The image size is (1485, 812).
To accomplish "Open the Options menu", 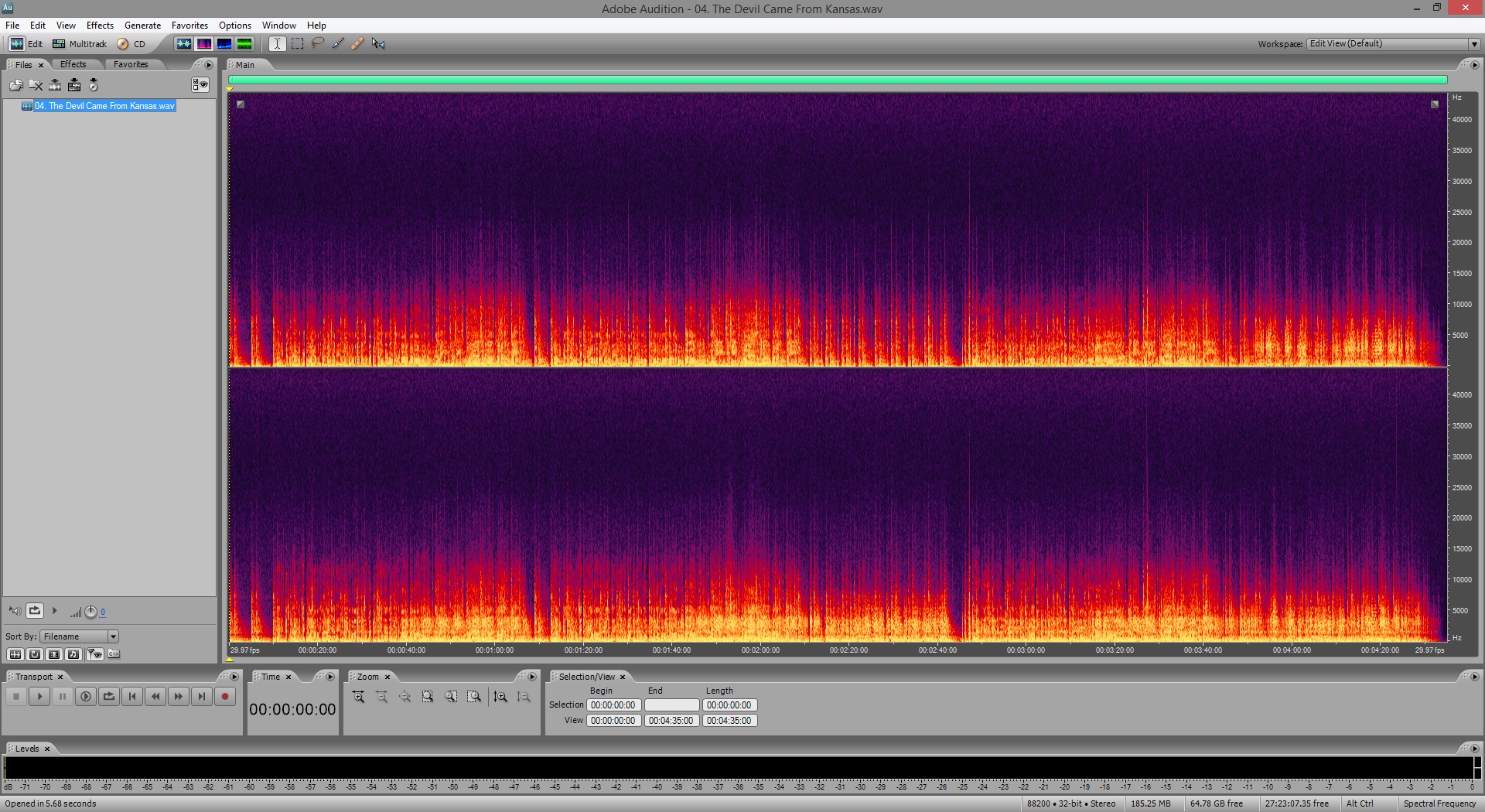I will coord(235,26).
